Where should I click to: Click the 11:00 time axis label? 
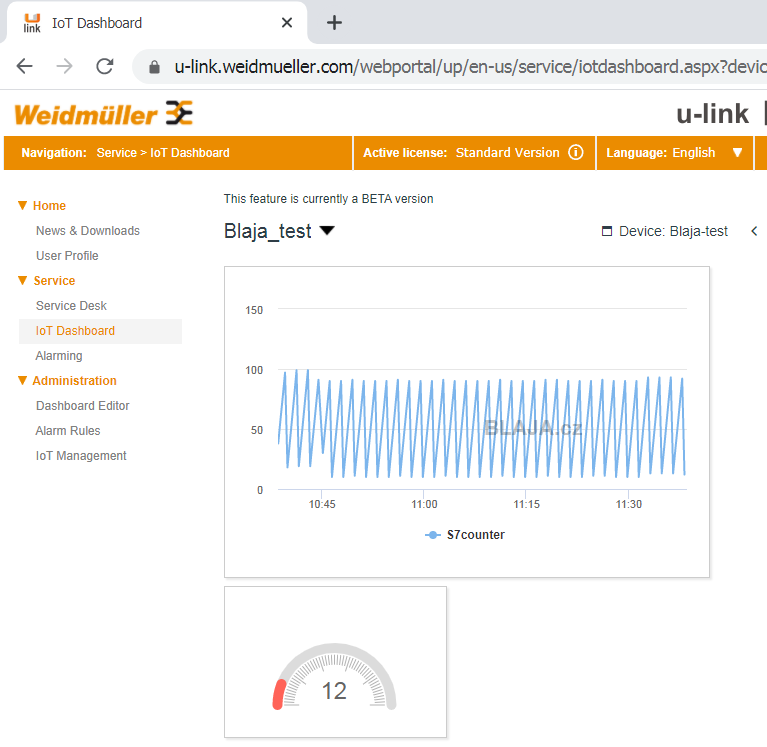pos(424,504)
